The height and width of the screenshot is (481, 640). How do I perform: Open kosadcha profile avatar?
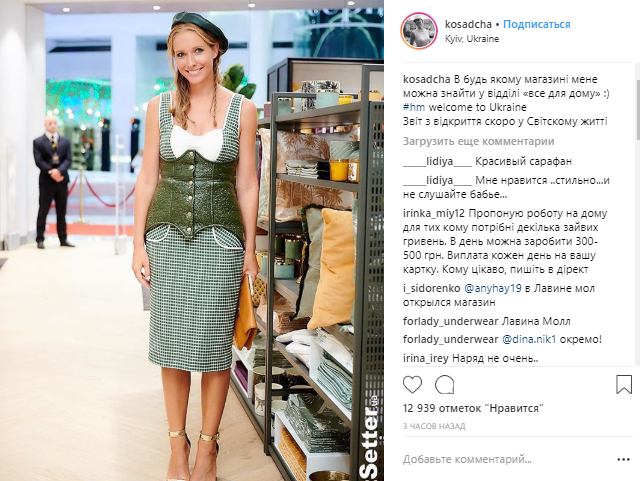click(419, 31)
